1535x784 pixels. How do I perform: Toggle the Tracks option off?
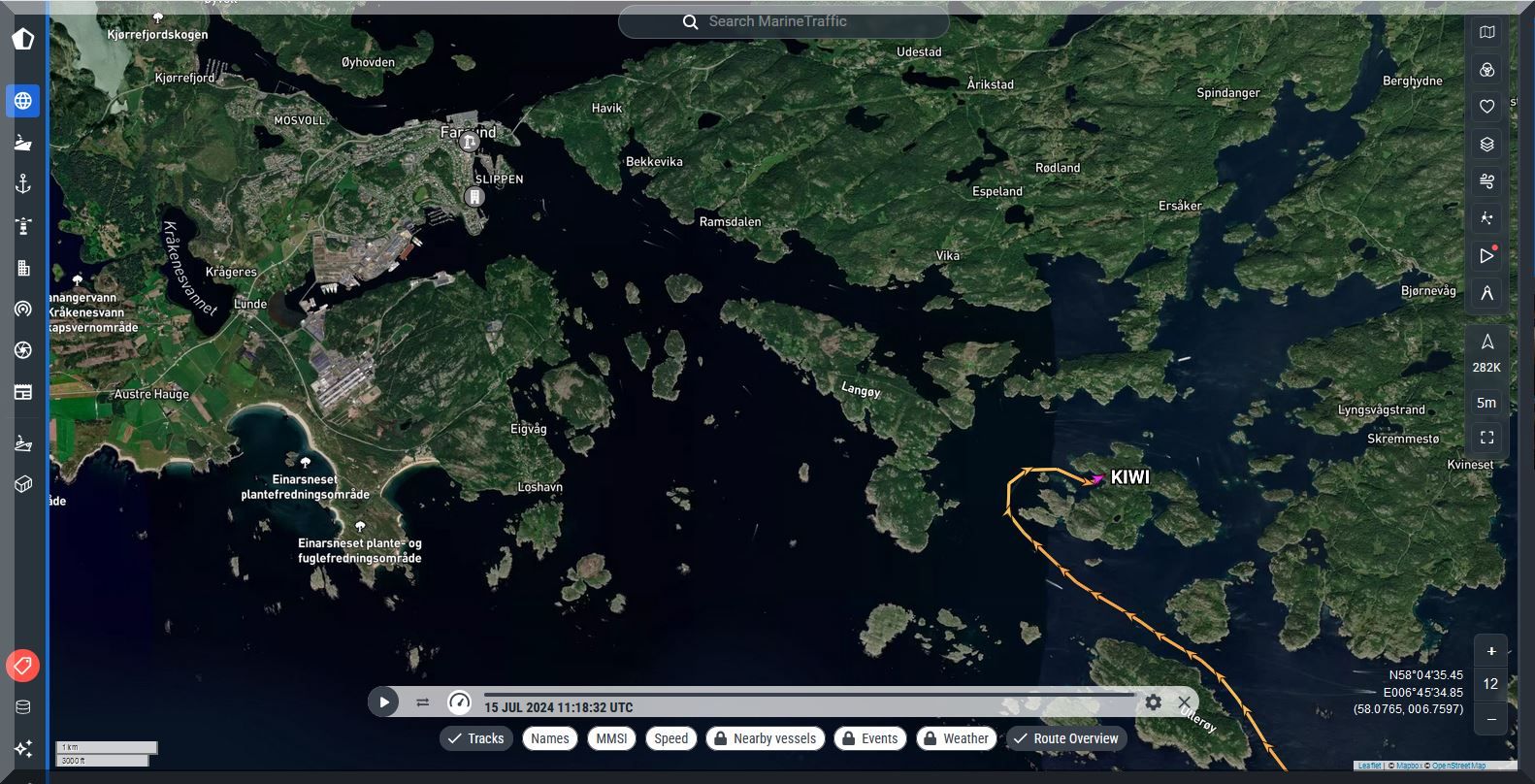pos(475,738)
